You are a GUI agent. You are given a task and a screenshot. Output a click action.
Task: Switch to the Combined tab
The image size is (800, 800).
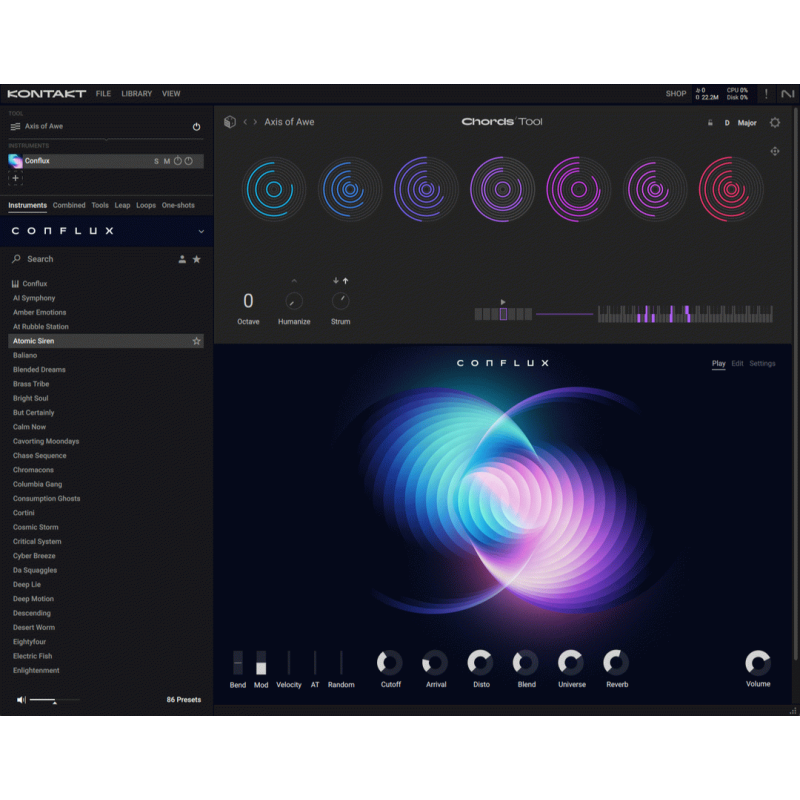tap(69, 205)
